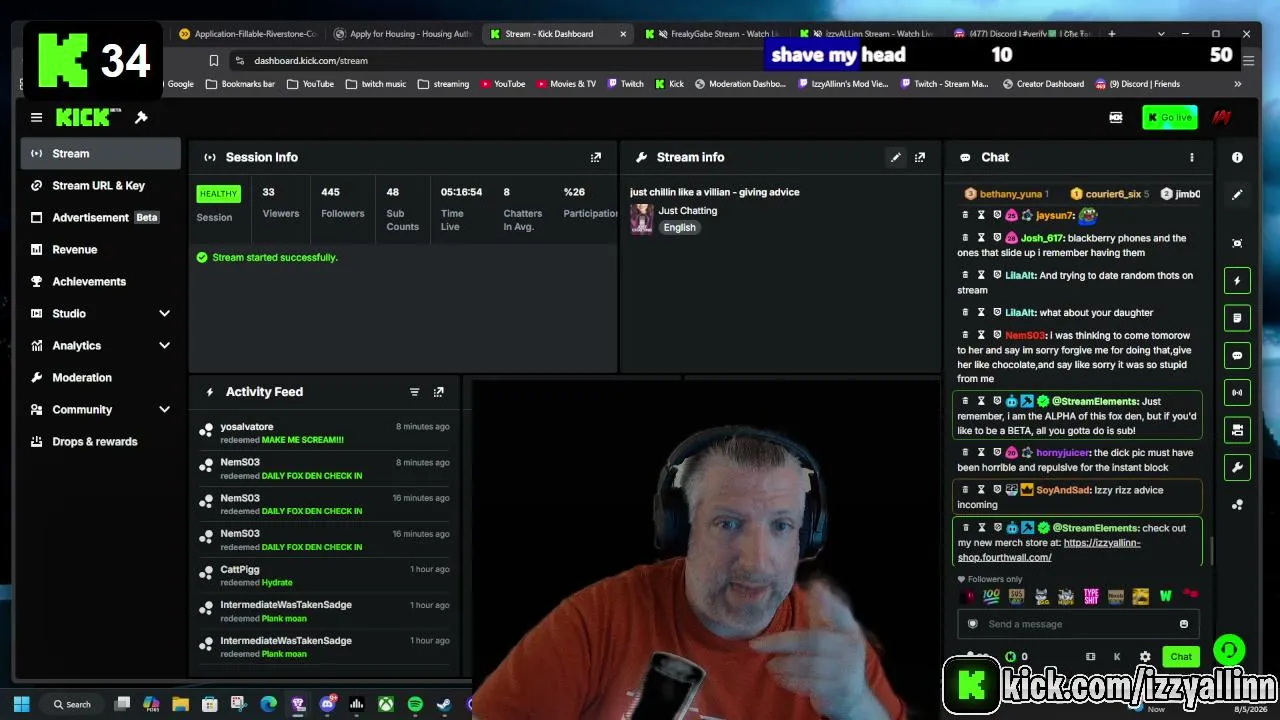Delete Josh_617's chat message with trash icon

point(965,238)
